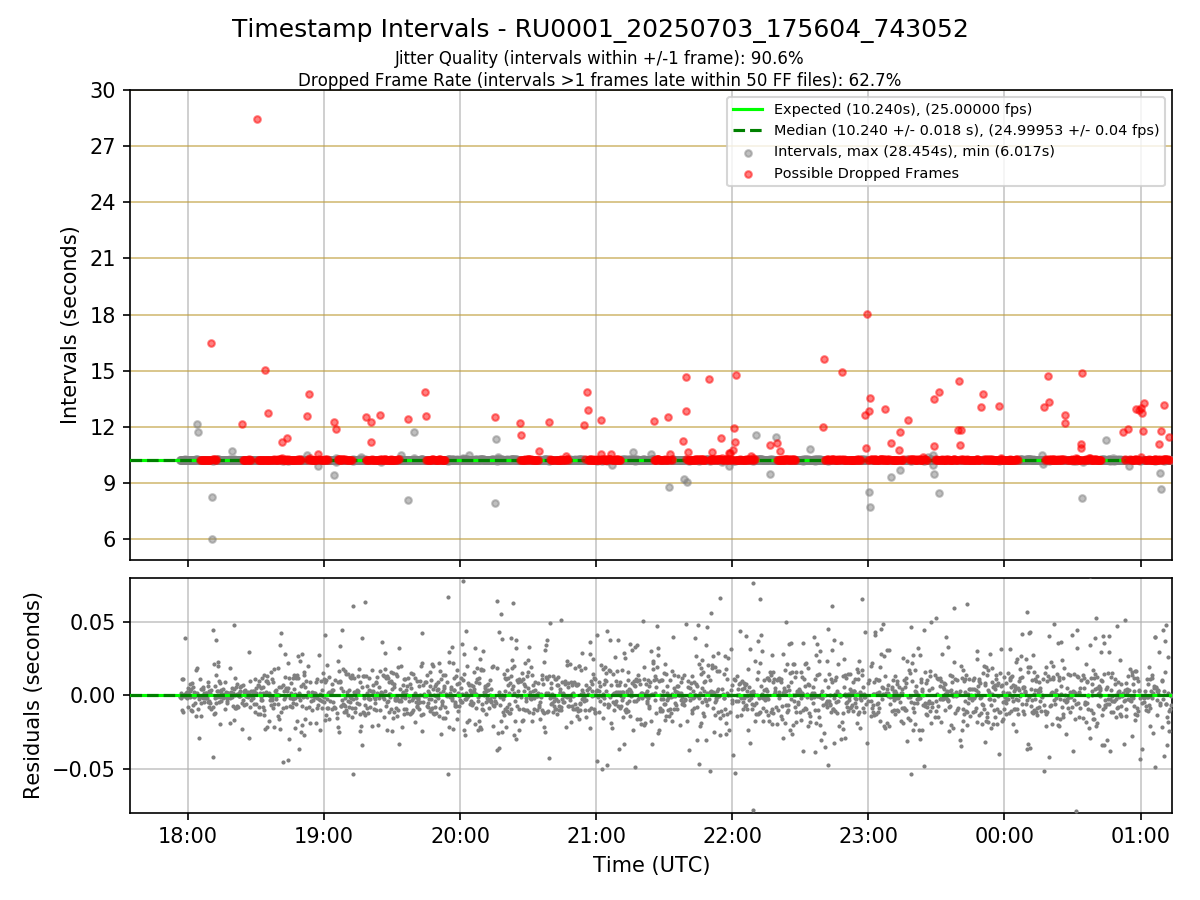Click the '01:00' x-axis tick label
Viewport: 1200px width, 900px height.
click(1142, 836)
